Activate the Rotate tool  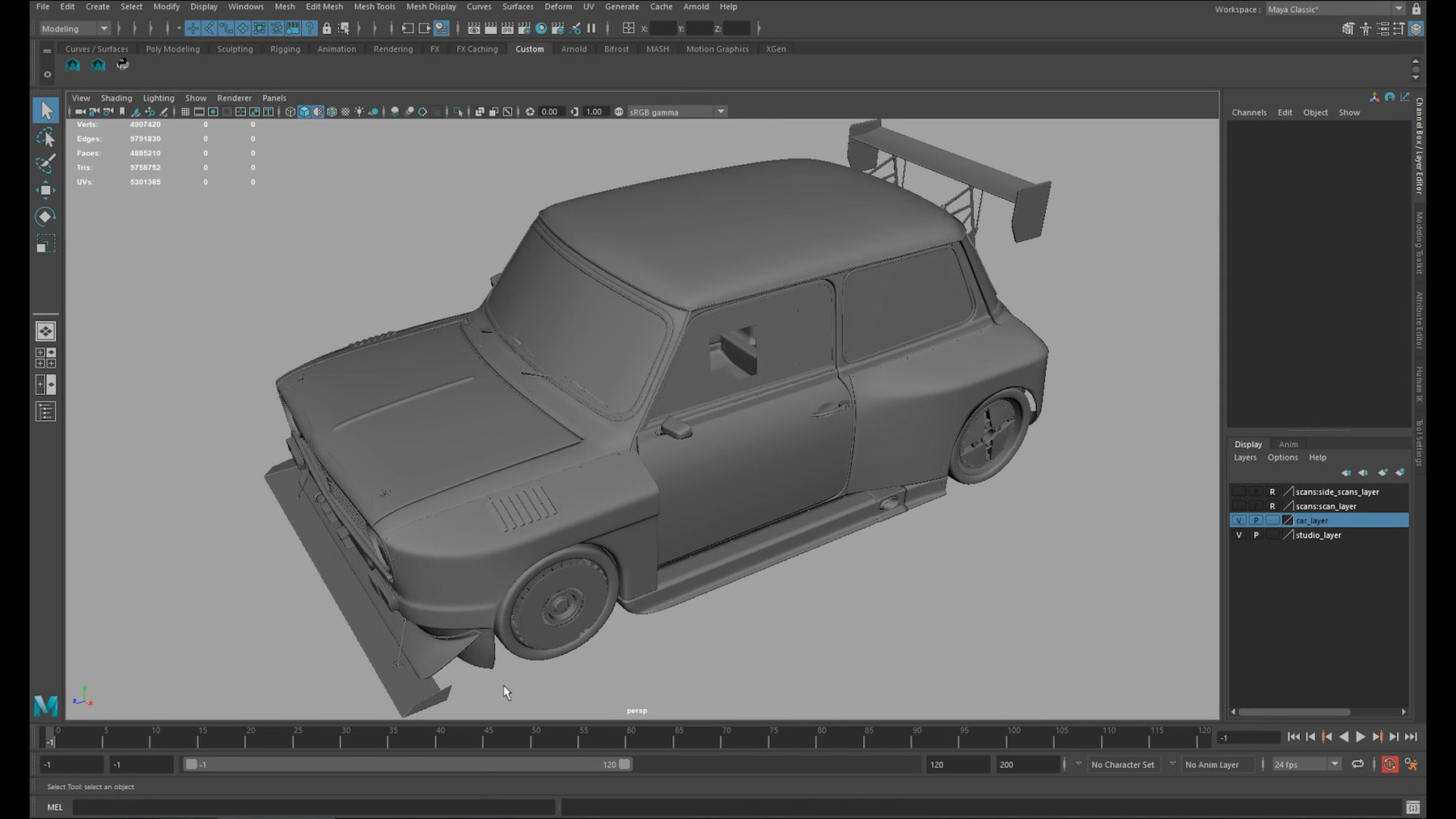(46, 217)
